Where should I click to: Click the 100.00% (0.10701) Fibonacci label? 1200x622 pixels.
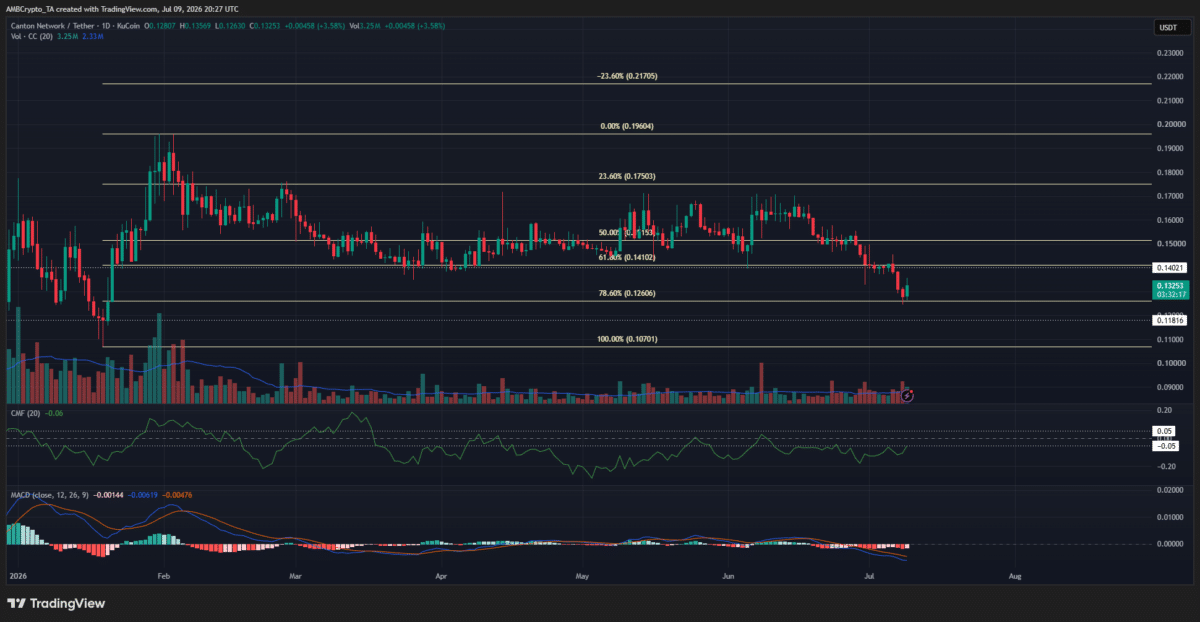[627, 339]
